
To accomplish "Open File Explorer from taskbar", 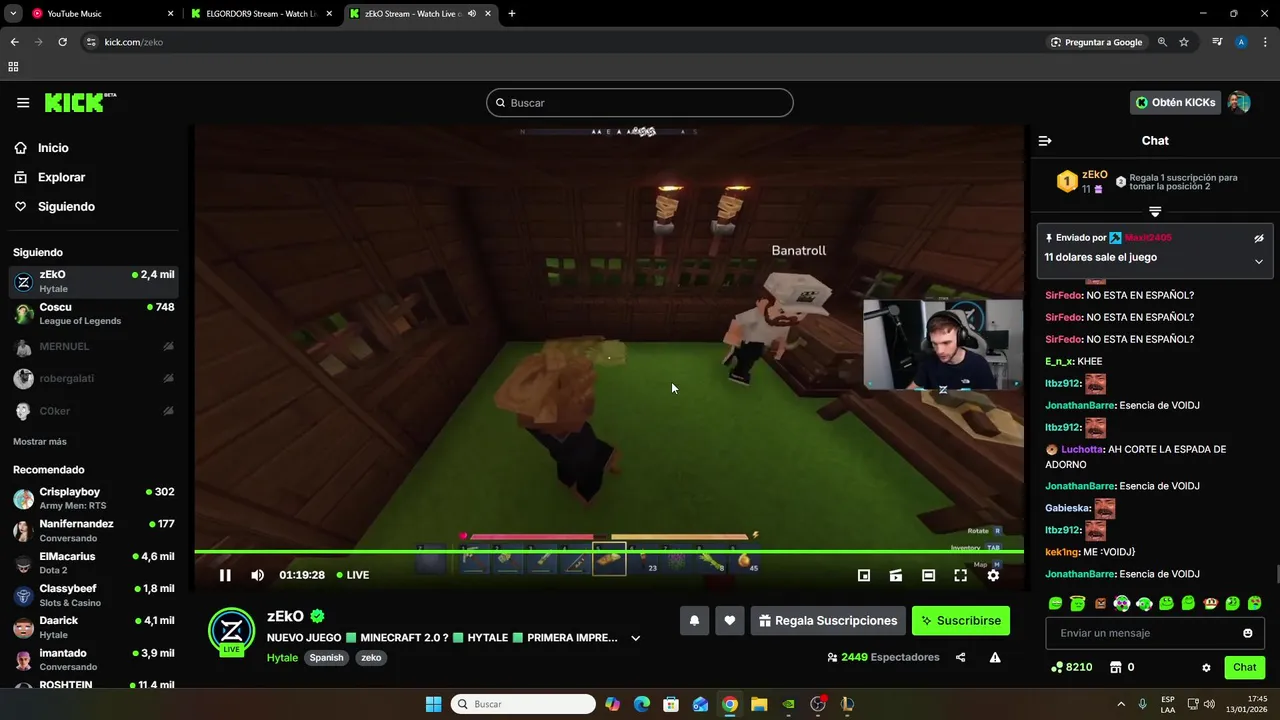I will pos(759,704).
